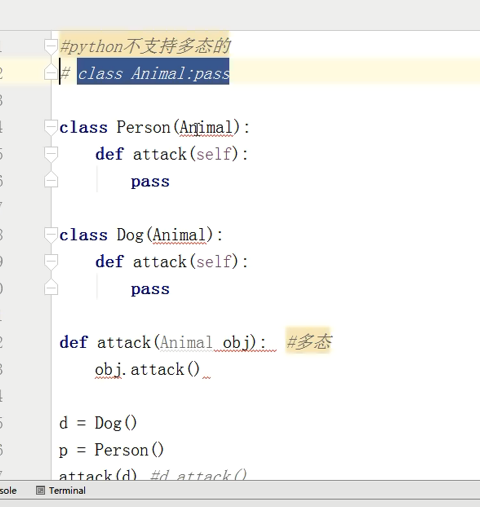
Task: Click 'self' in Person's attack method
Action: pyautogui.click(x=214, y=154)
